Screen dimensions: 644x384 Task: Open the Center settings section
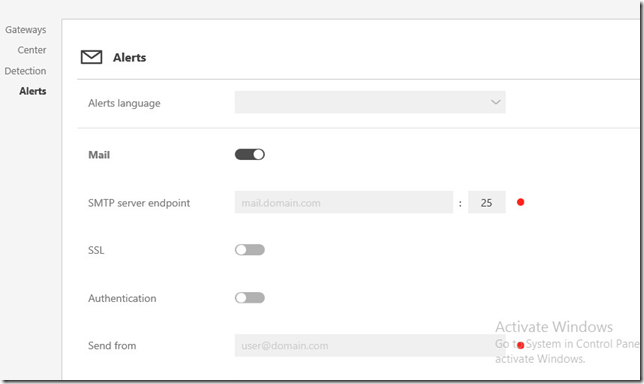click(32, 50)
